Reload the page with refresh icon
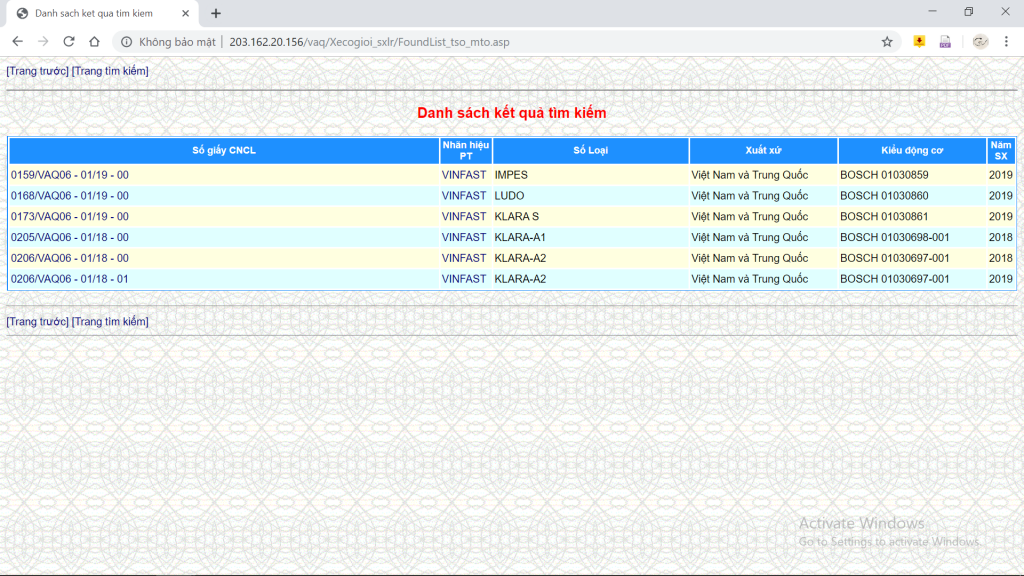 tap(69, 42)
